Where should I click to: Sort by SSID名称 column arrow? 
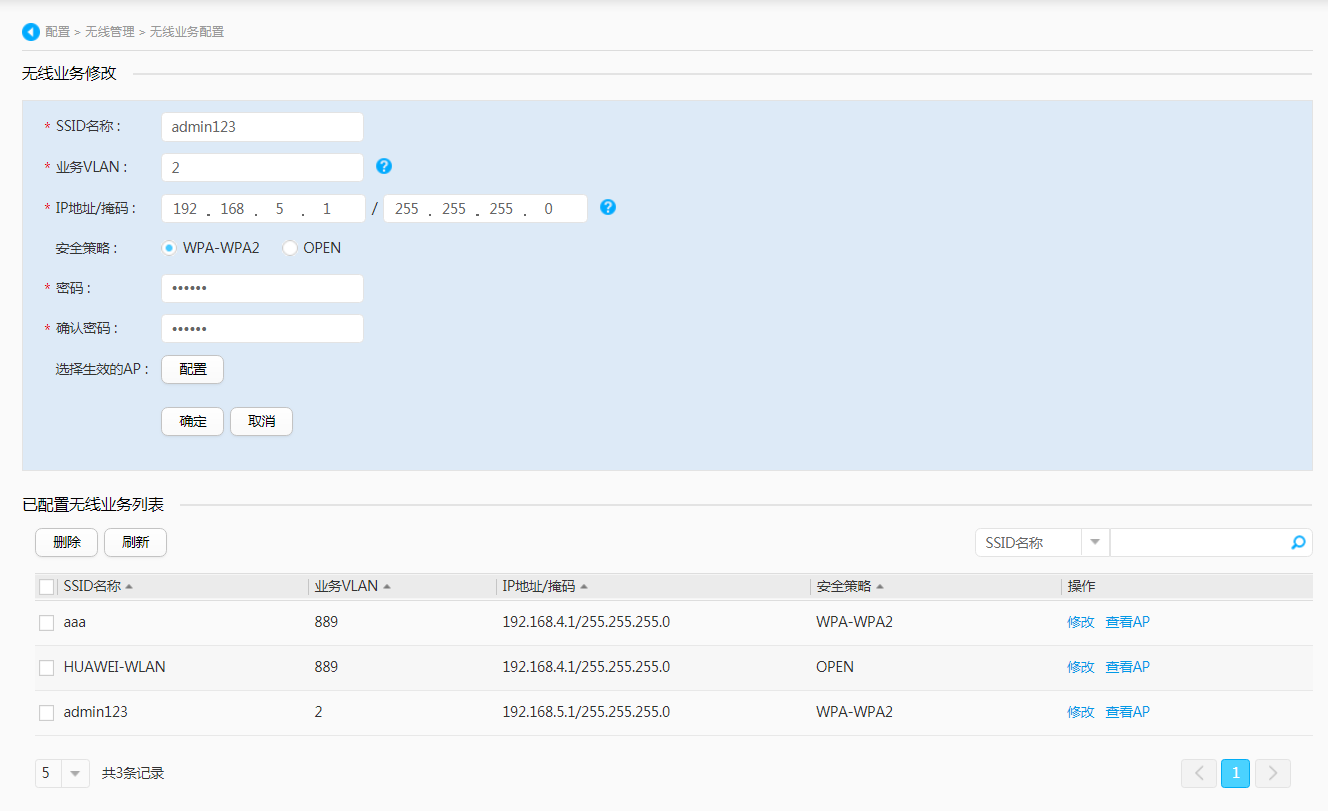(x=129, y=587)
